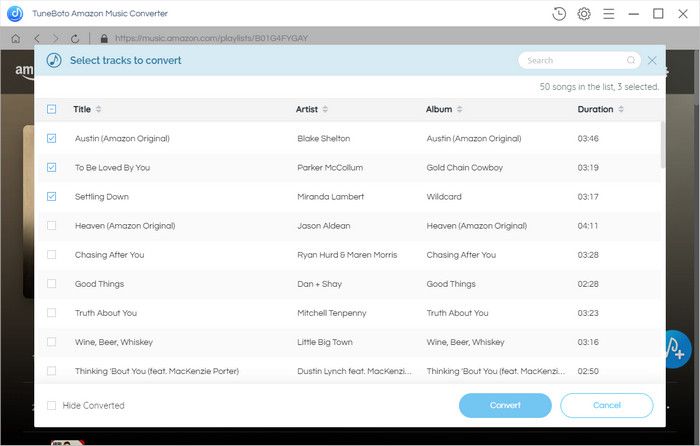Uncheck the Austin (Amazon Original) track
This screenshot has width=700, height=446.
(x=52, y=138)
